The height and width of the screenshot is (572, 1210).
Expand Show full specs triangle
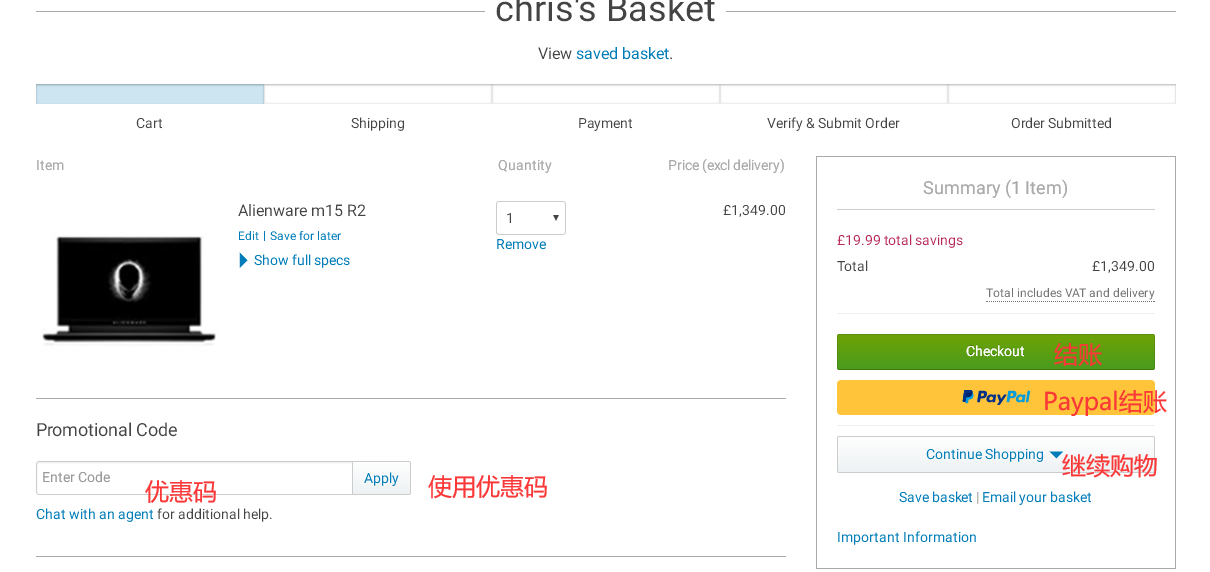pyautogui.click(x=244, y=261)
